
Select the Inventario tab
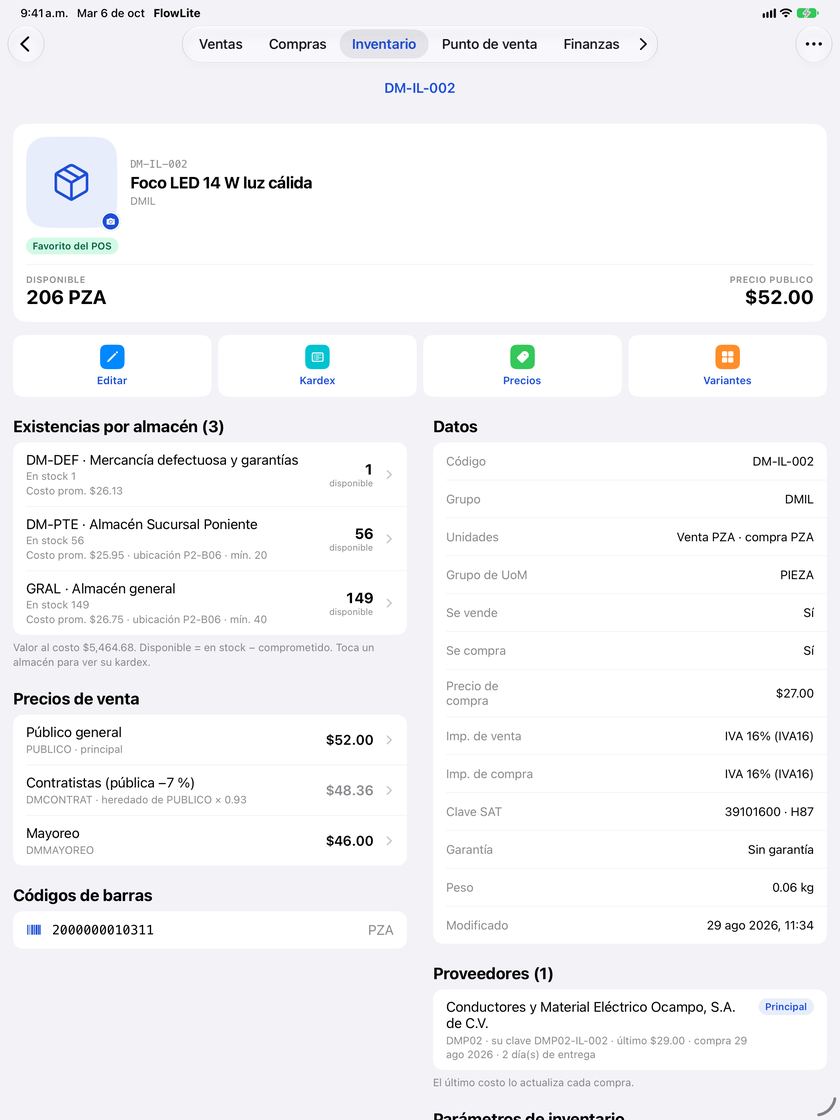[384, 44]
